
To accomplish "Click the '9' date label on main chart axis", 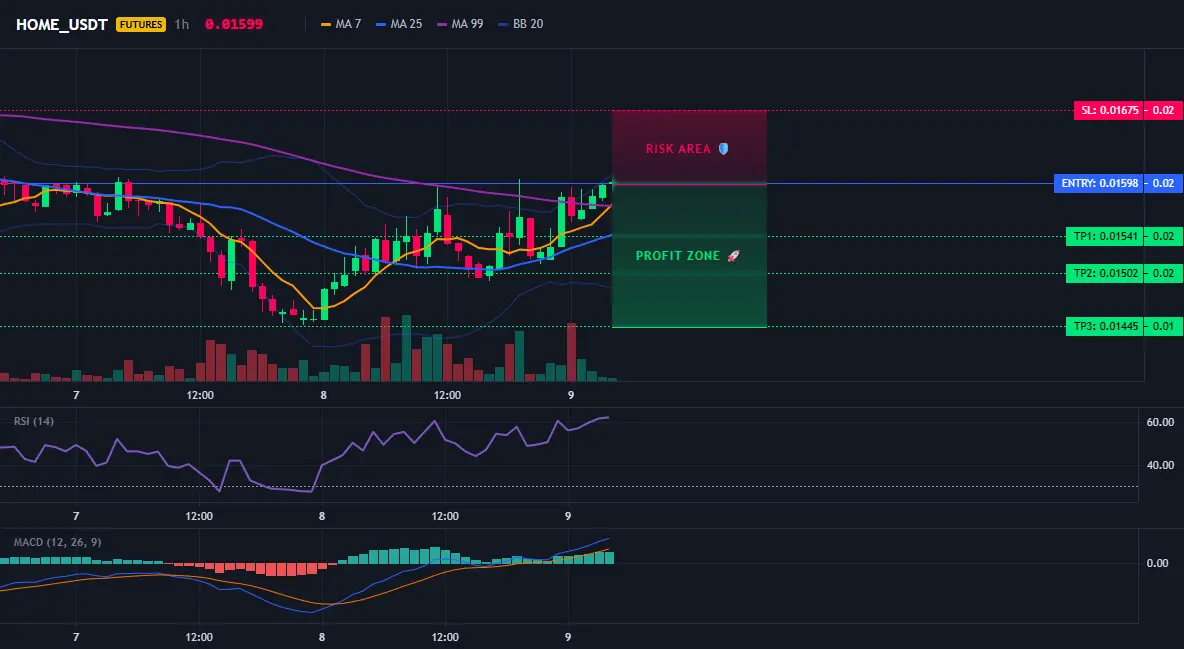I will pos(570,395).
